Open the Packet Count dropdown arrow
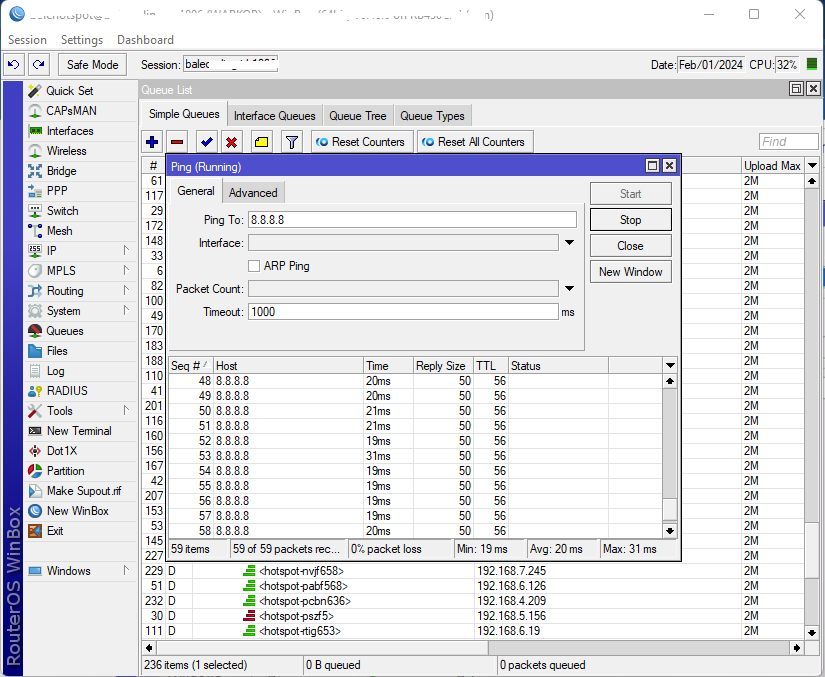 click(x=569, y=289)
